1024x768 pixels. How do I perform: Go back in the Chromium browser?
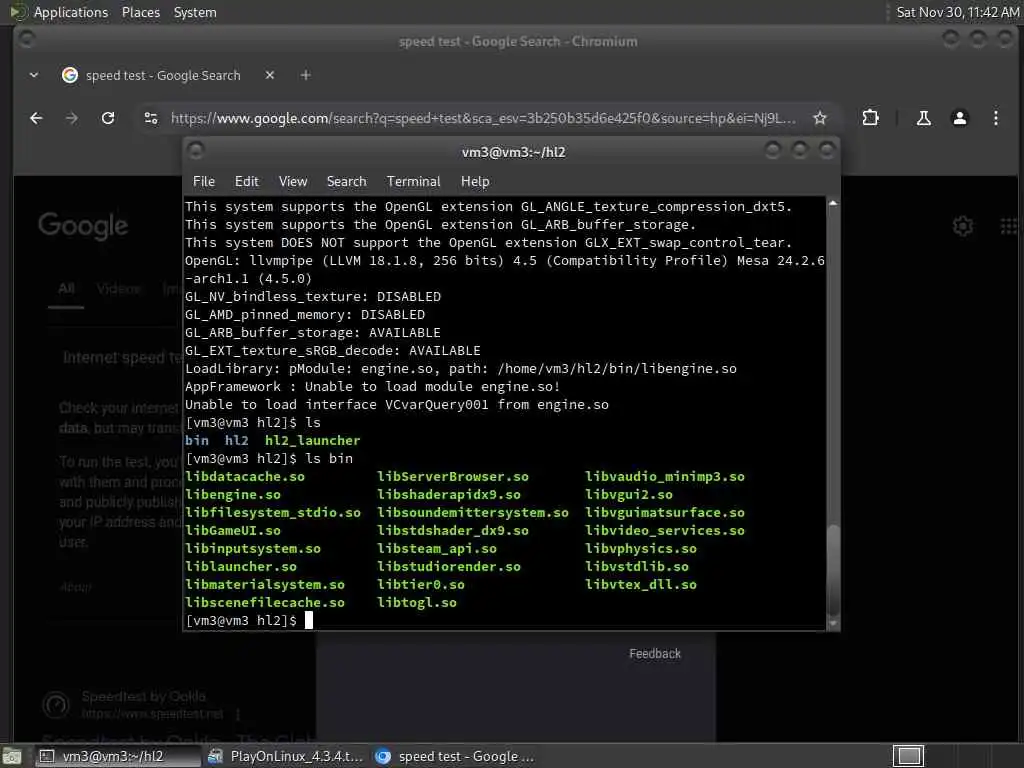tap(37, 118)
